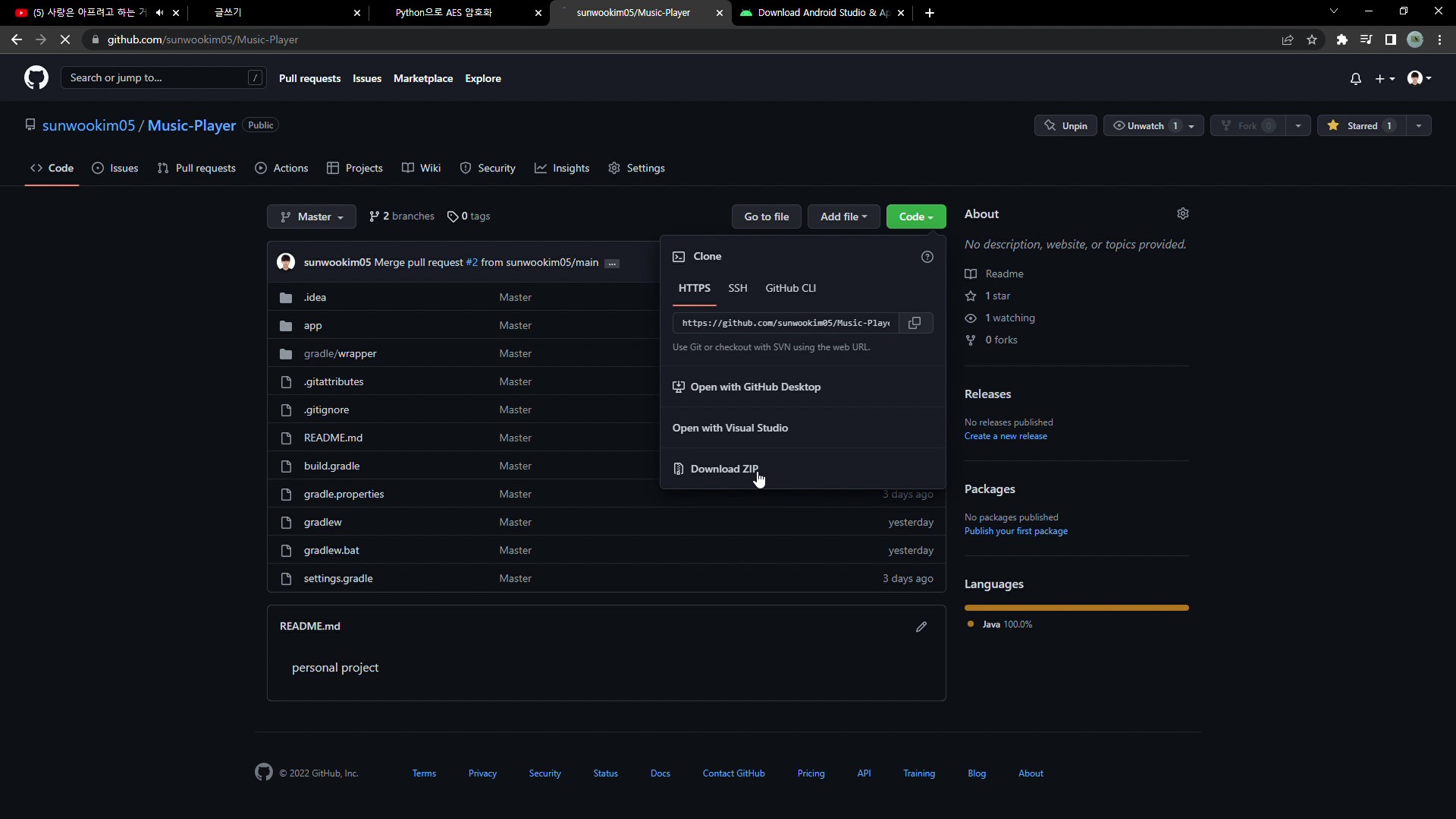Unstar the repository with Starred button
This screenshot has width=1456, height=819.
pyautogui.click(x=1361, y=126)
